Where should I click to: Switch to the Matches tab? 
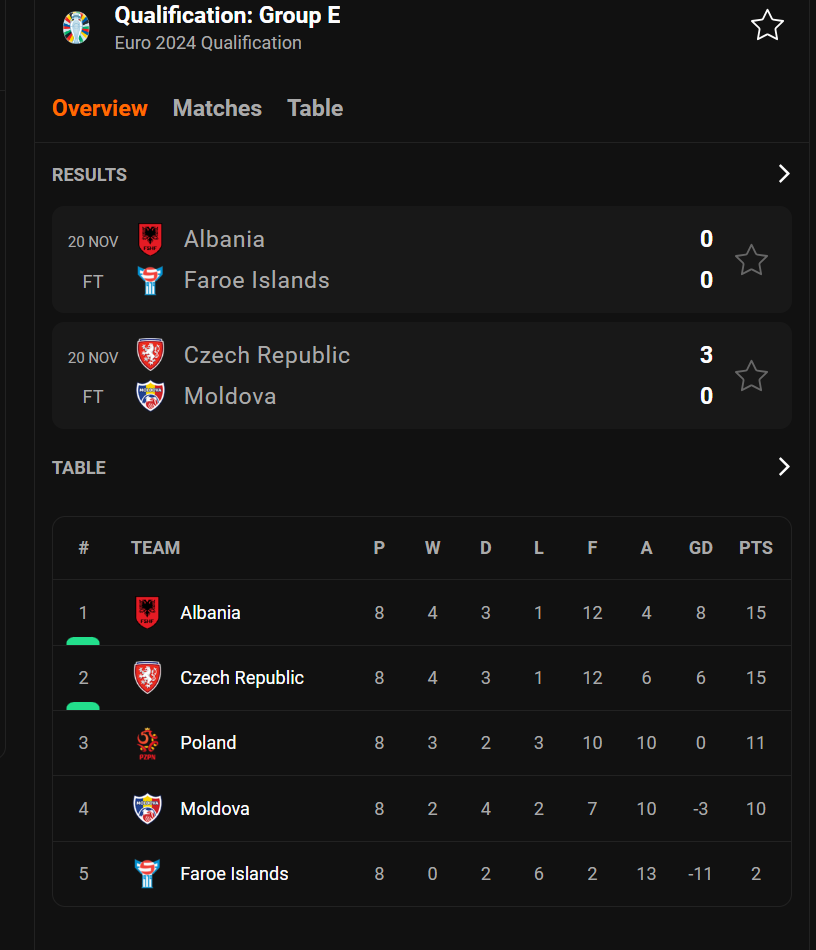pos(217,108)
